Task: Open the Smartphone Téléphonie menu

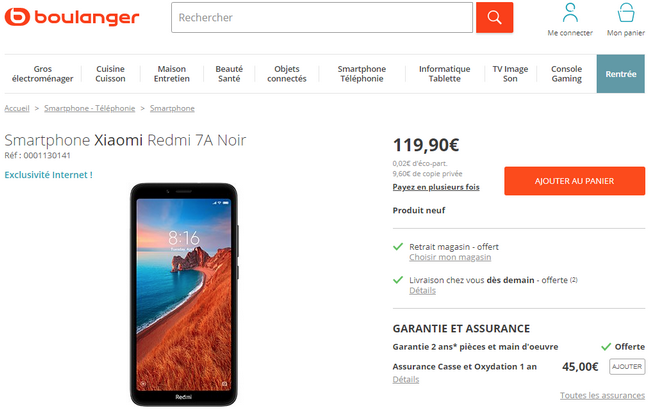Action: click(x=361, y=74)
